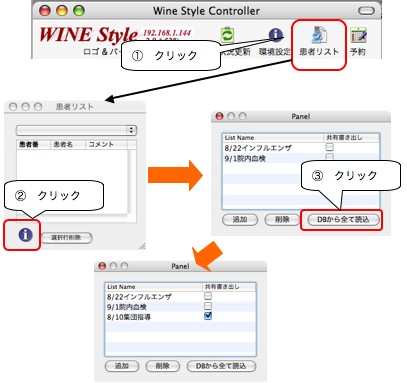Click the WINE Style logo
The width and height of the screenshot is (407, 383).
[88, 35]
